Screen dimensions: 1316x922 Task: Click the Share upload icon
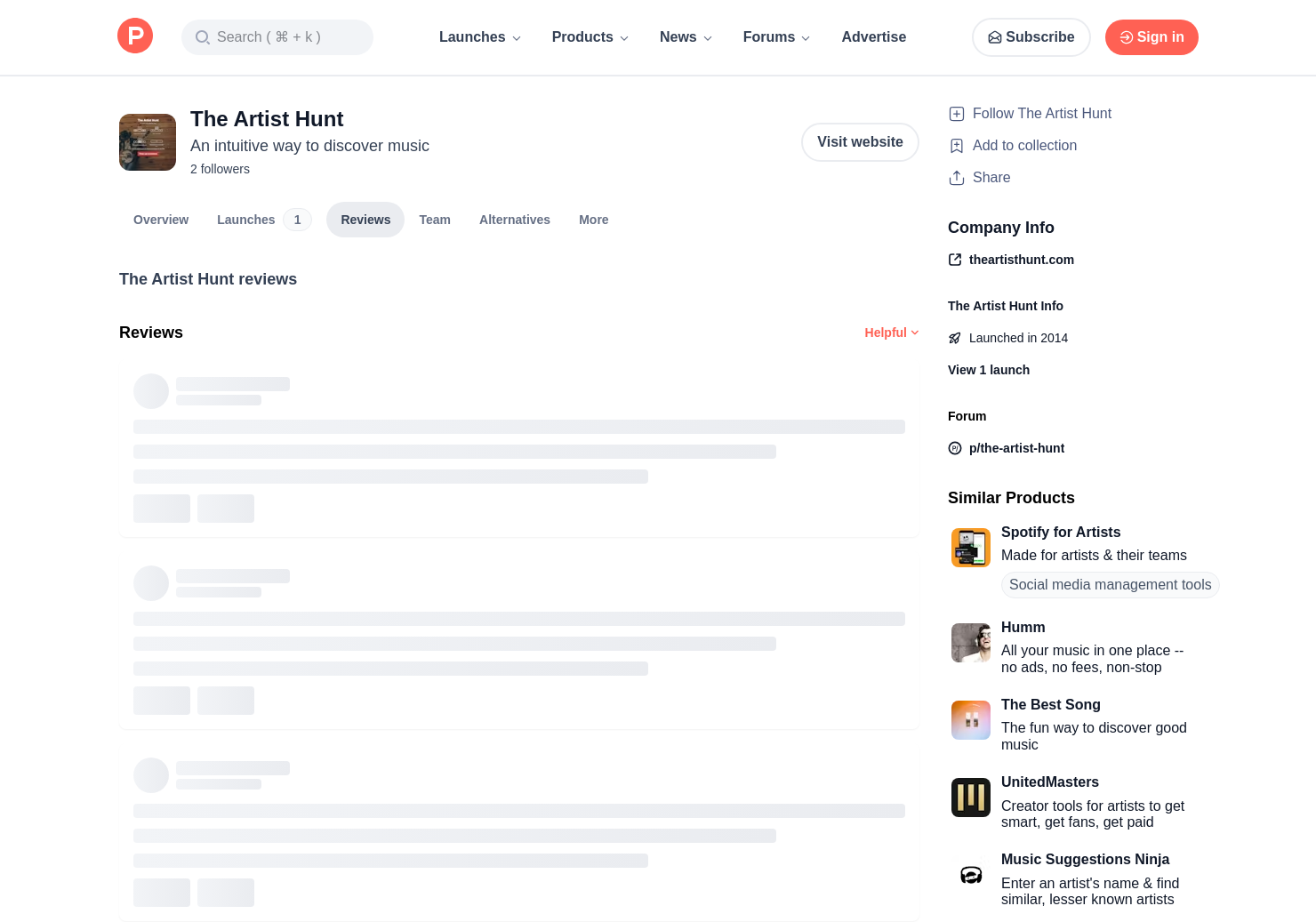(957, 178)
